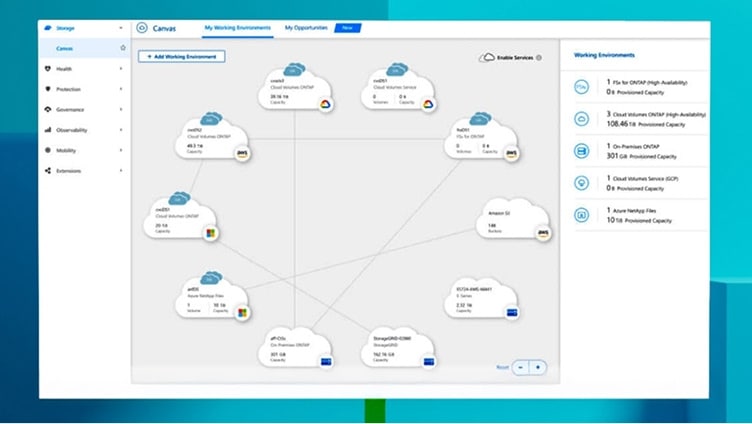
Task: Switch to My Opportunities tab
Action: [304, 28]
